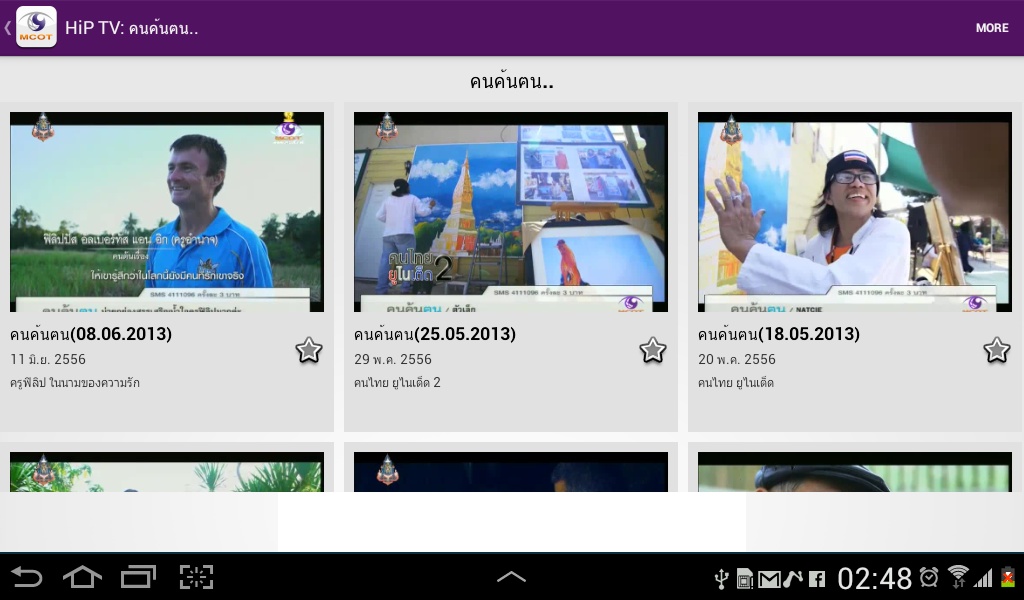Select date text 20 พ.ค. 2556

click(737, 359)
